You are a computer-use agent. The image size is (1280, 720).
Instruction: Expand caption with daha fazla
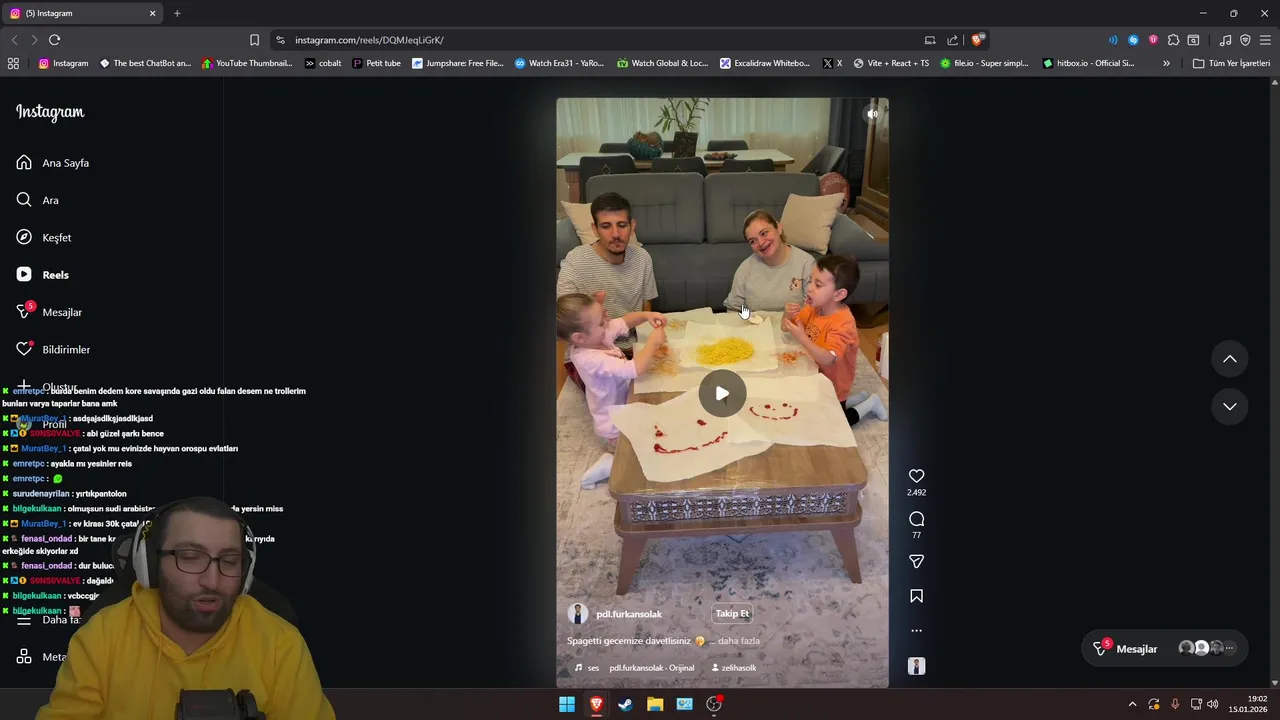pos(739,641)
